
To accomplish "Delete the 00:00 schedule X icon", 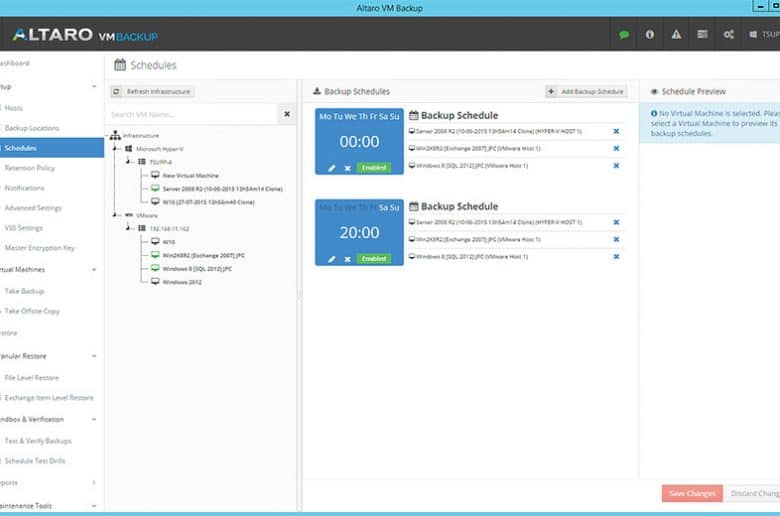I will (348, 168).
